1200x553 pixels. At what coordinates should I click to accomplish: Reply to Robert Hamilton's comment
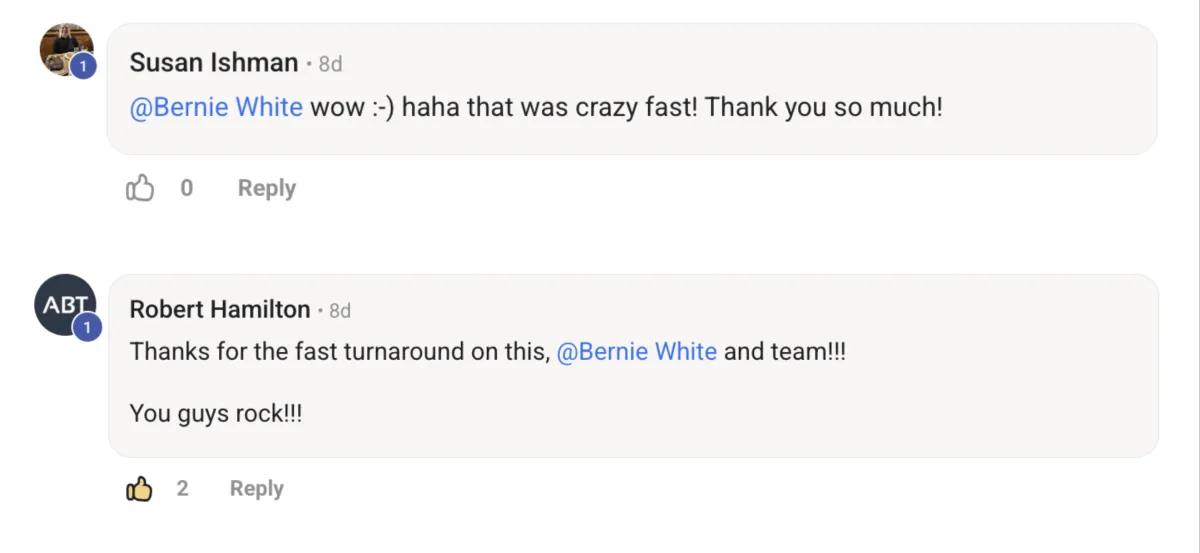point(257,489)
